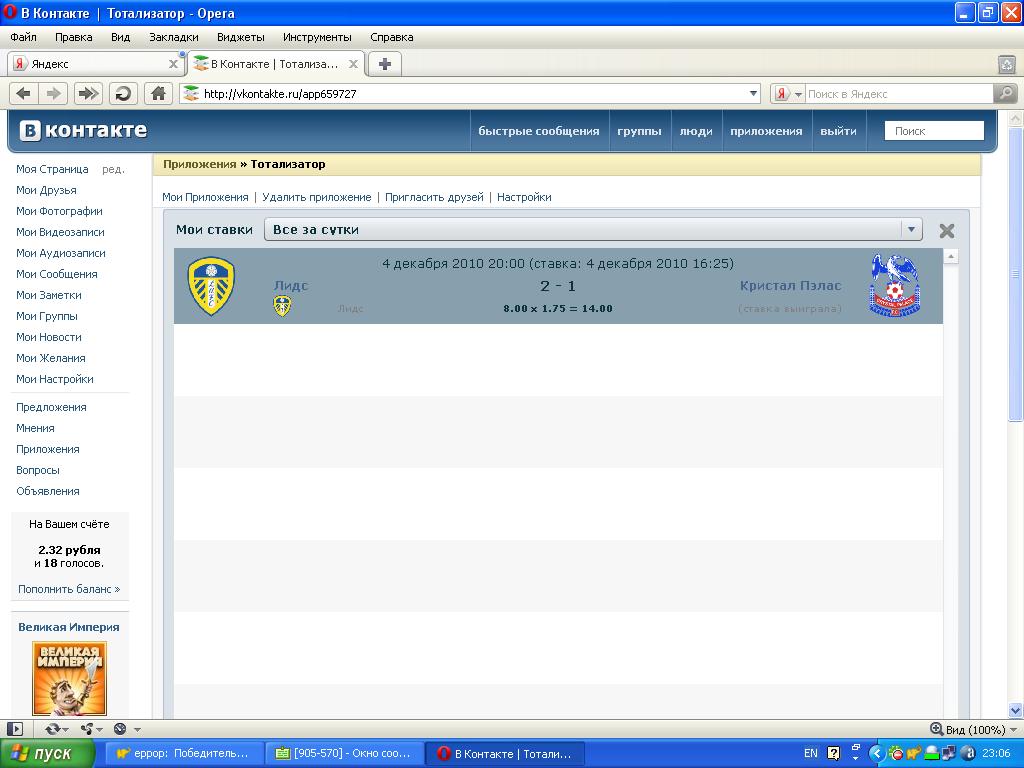This screenshot has height=768, width=1024.
Task: Go to люди in the header
Action: (x=696, y=131)
